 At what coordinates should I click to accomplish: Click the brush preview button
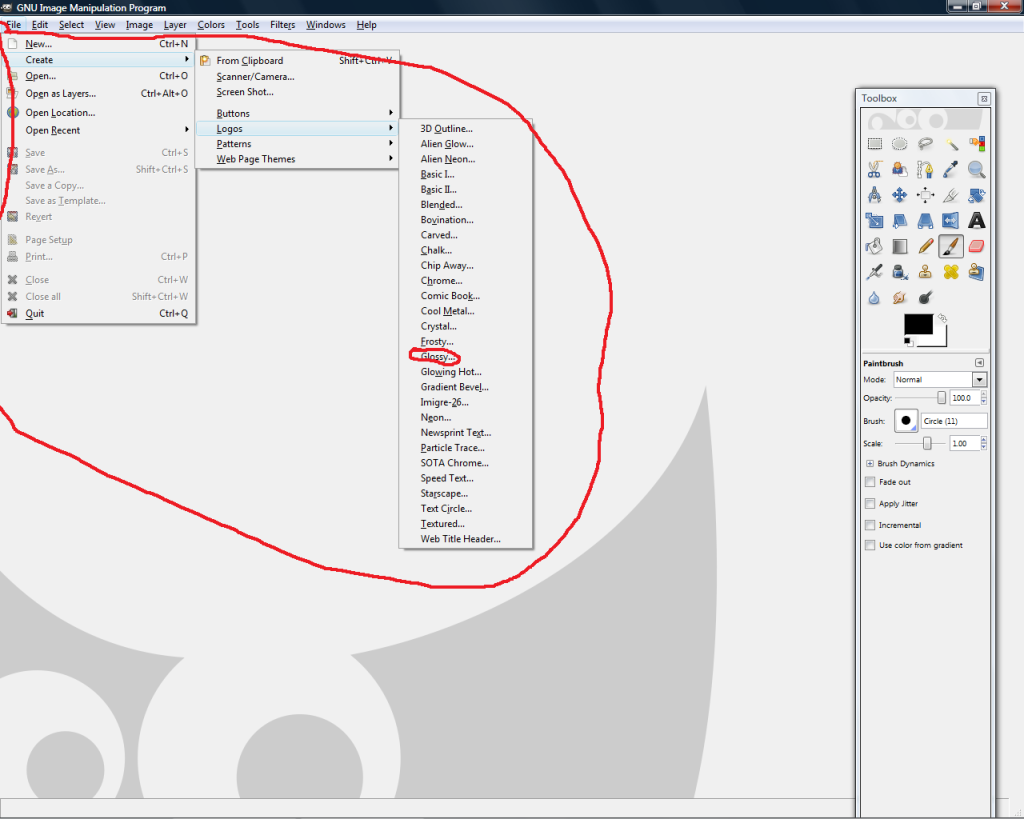pyautogui.click(x=906, y=421)
